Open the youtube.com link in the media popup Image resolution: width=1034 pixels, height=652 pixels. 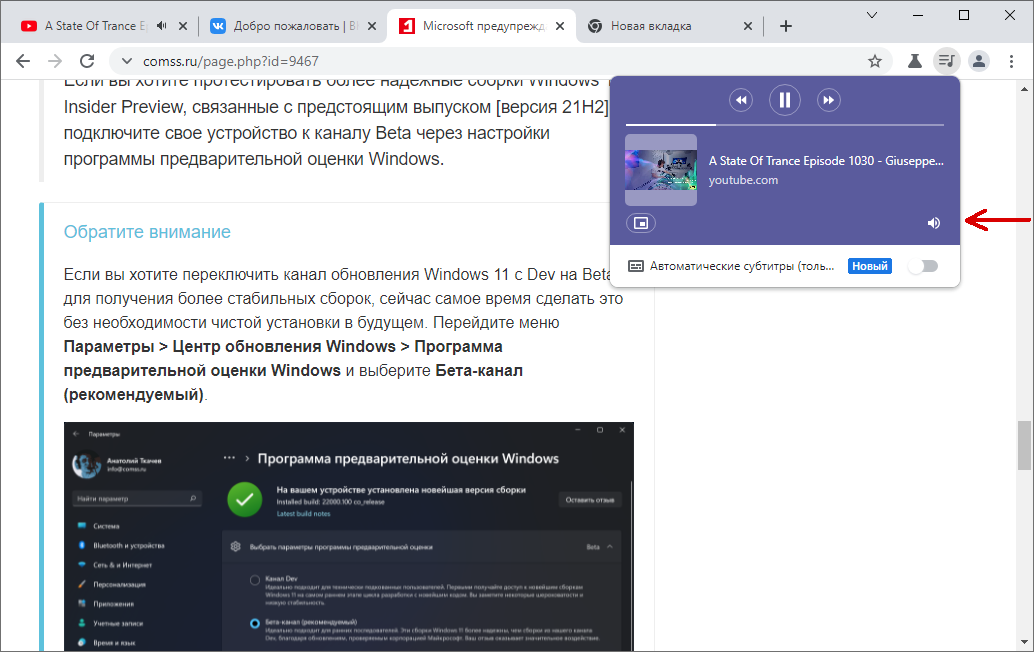(x=744, y=180)
